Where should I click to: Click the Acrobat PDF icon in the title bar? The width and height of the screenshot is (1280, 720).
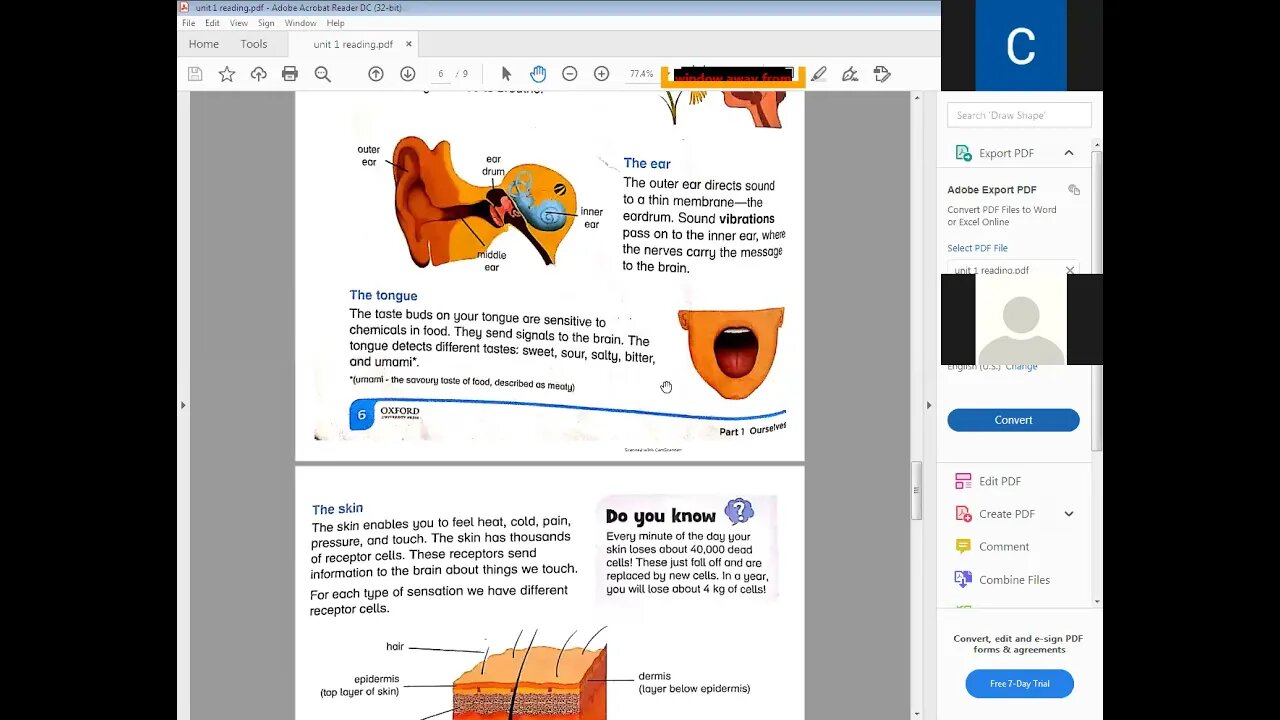point(184,7)
